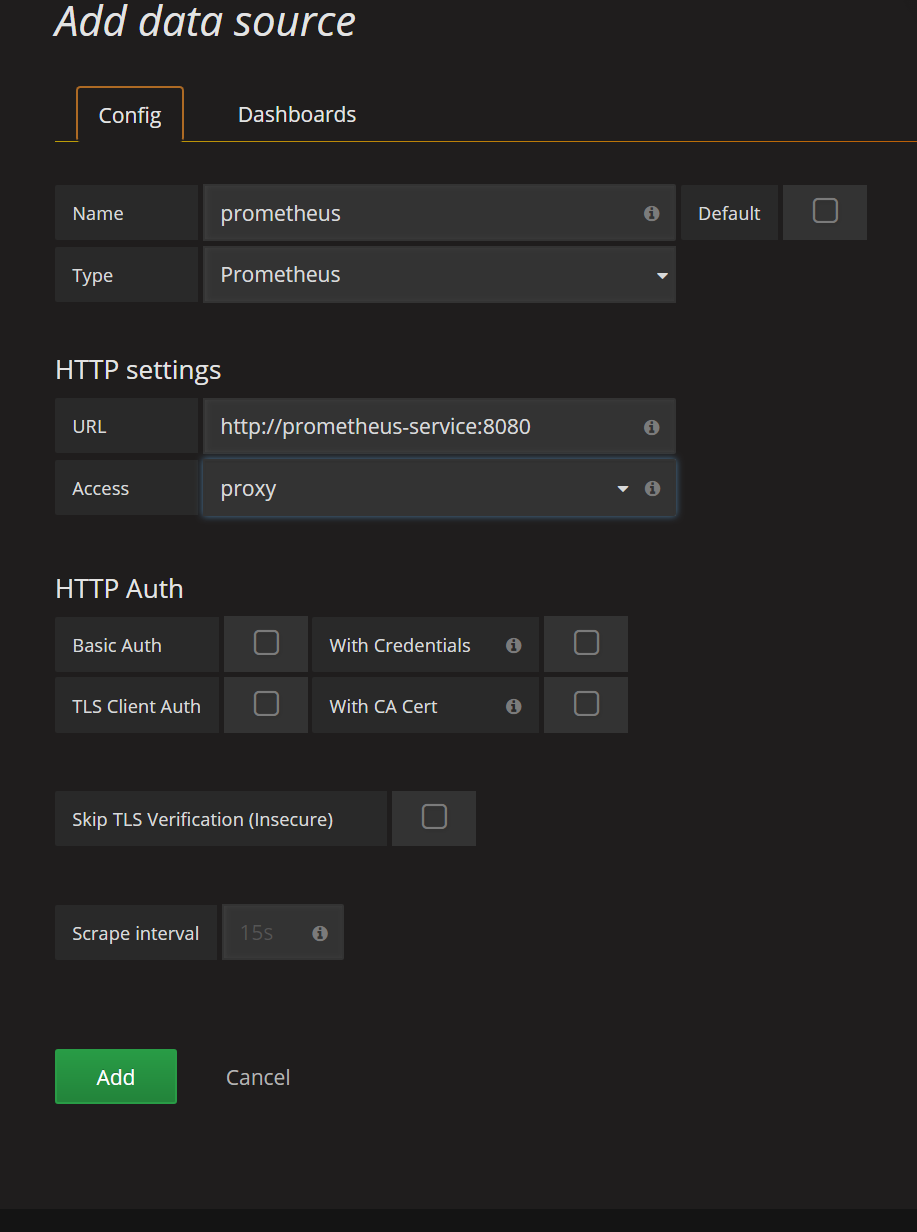
Task: Click the HTTP settings section heading
Action: 138,370
